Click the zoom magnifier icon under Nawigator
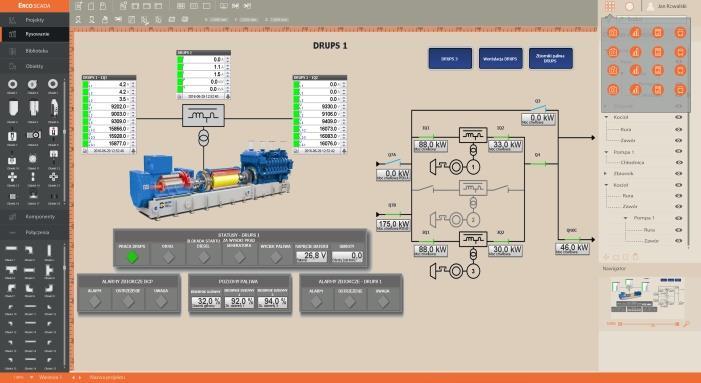This screenshot has width=701, height=383. tap(686, 324)
